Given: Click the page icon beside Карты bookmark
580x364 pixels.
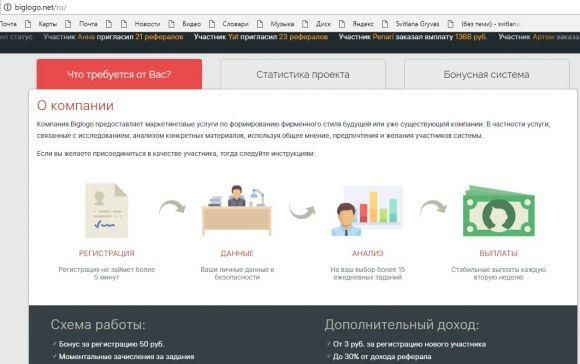Looking at the screenshot, I should tap(28, 24).
